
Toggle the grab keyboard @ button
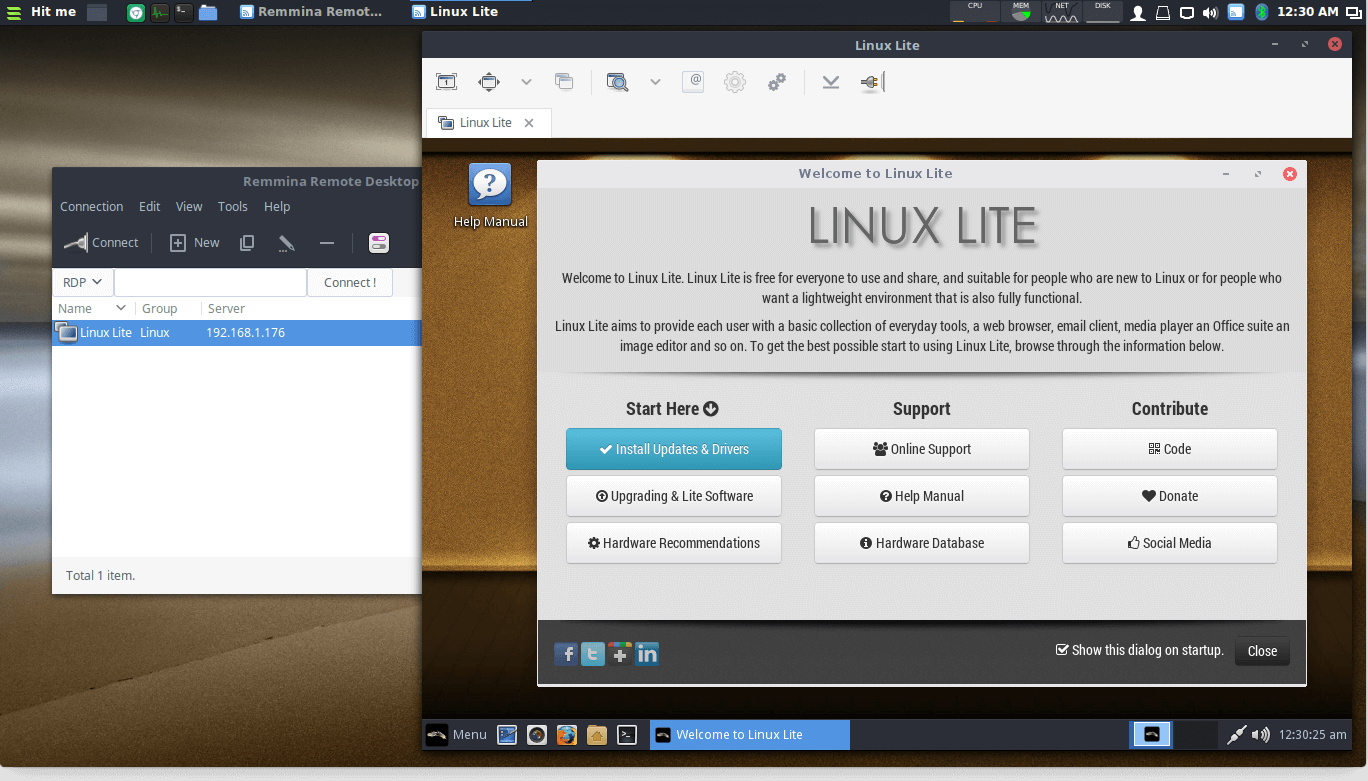click(x=693, y=82)
